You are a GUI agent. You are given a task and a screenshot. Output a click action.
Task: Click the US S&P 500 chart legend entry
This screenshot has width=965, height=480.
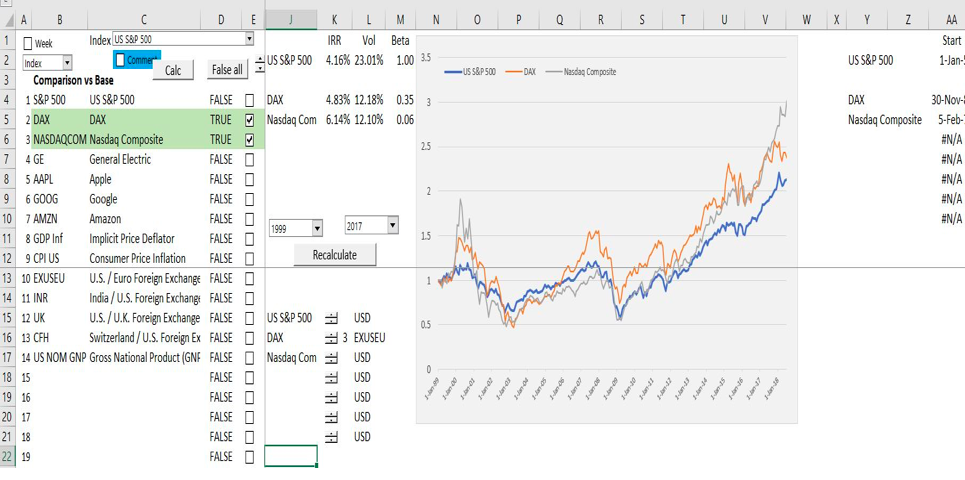pyautogui.click(x=471, y=72)
